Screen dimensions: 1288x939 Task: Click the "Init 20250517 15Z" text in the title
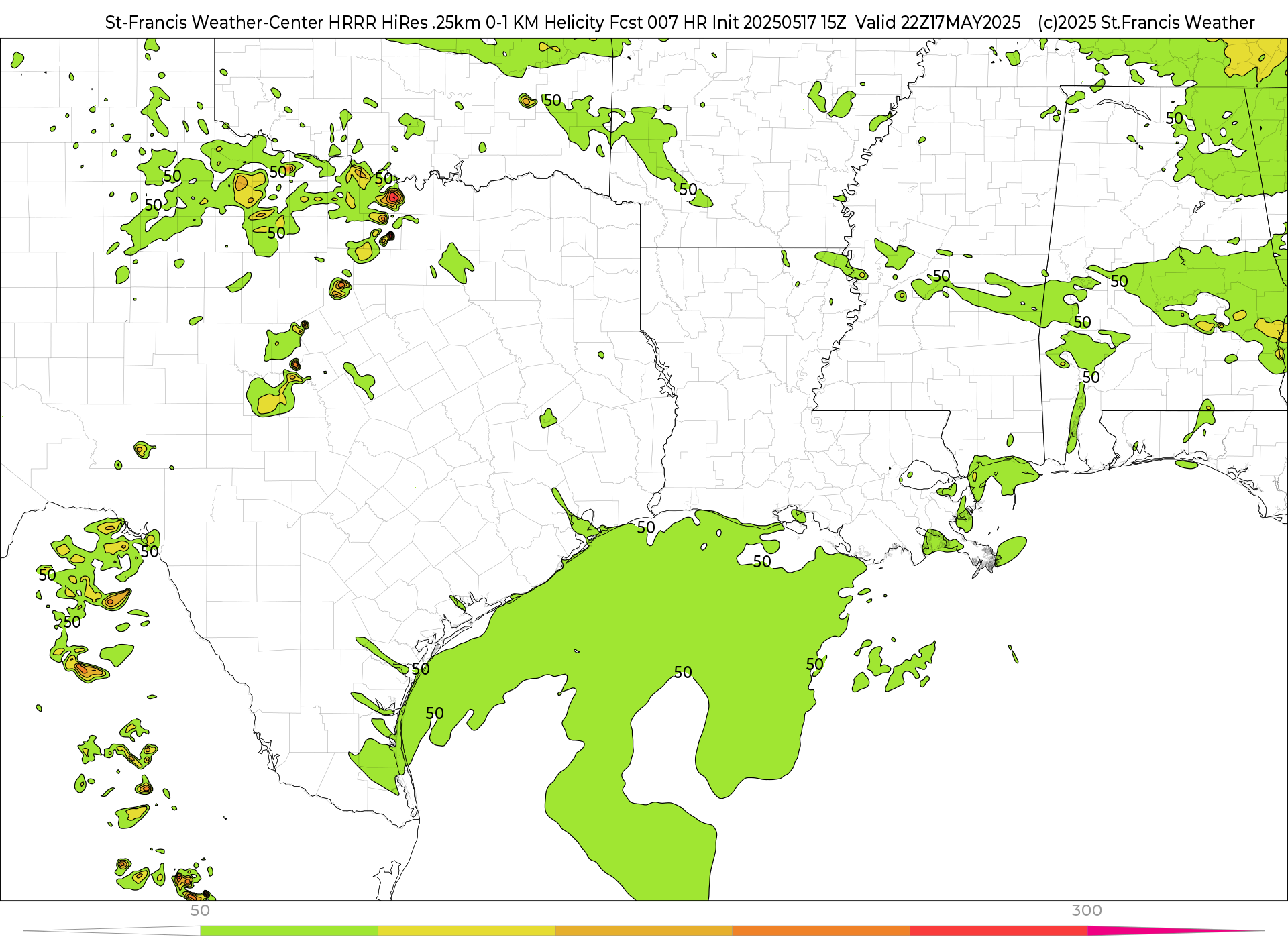779,22
